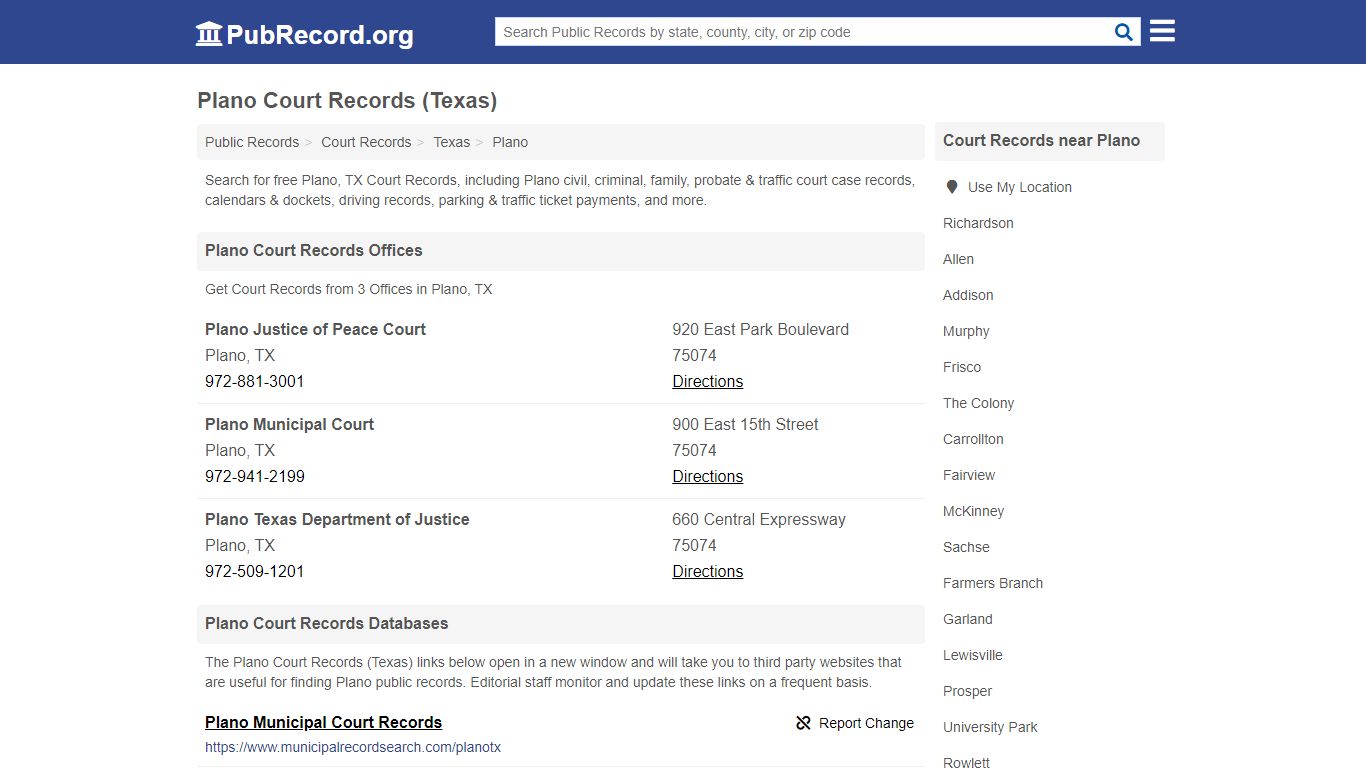Open Public Records breadcrumb
The height and width of the screenshot is (768, 1366).
[x=252, y=142]
